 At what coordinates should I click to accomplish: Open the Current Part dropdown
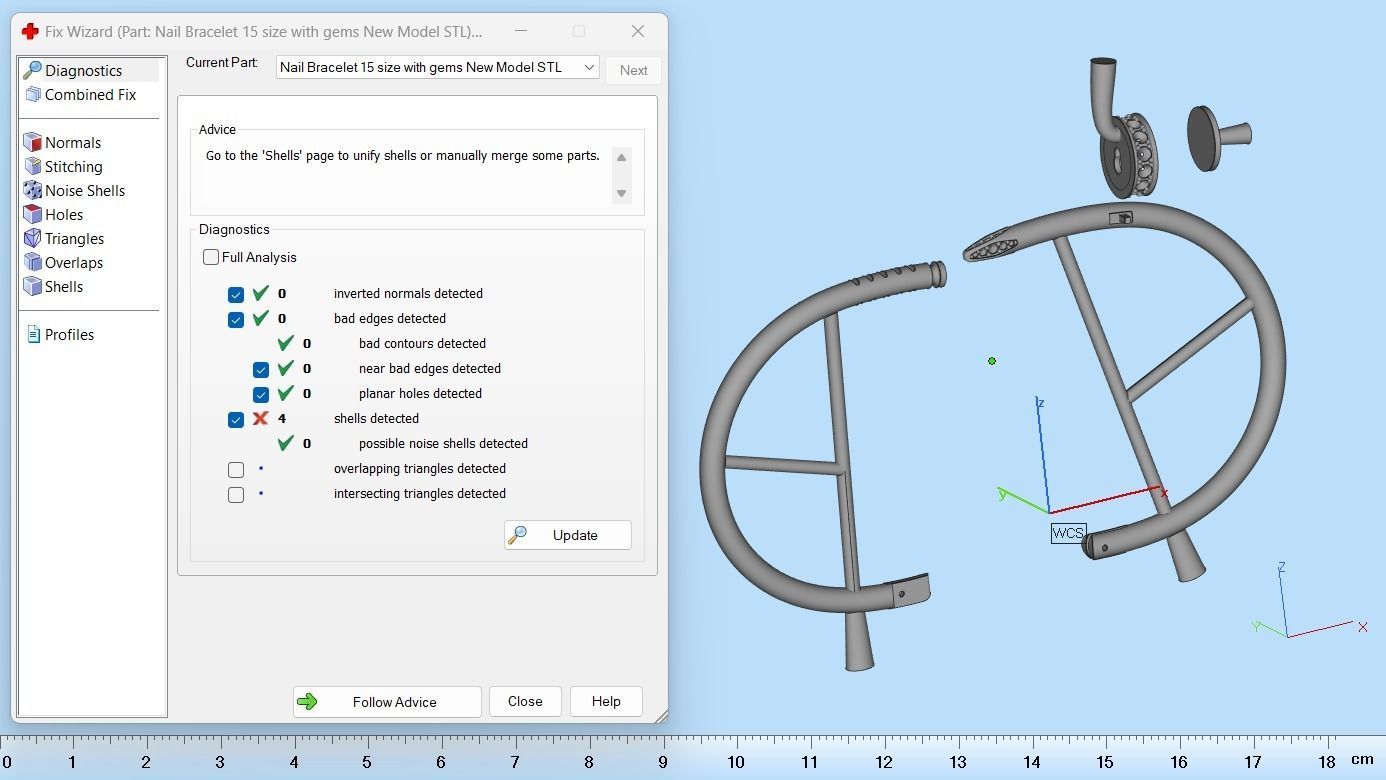(438, 68)
